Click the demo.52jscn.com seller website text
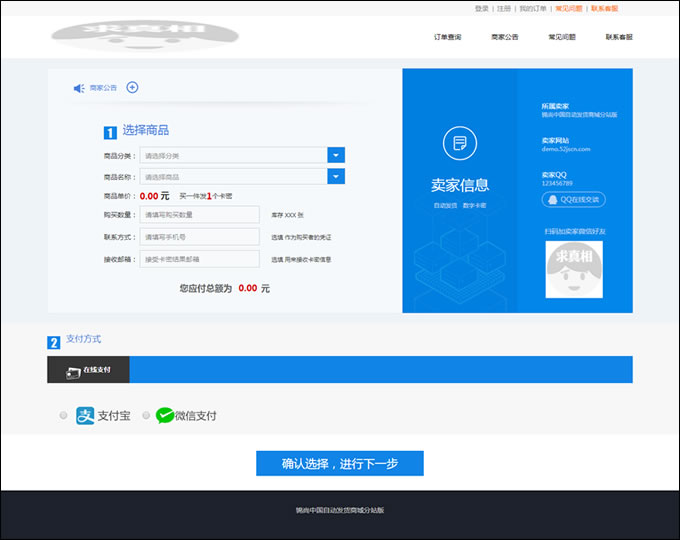 [566, 149]
